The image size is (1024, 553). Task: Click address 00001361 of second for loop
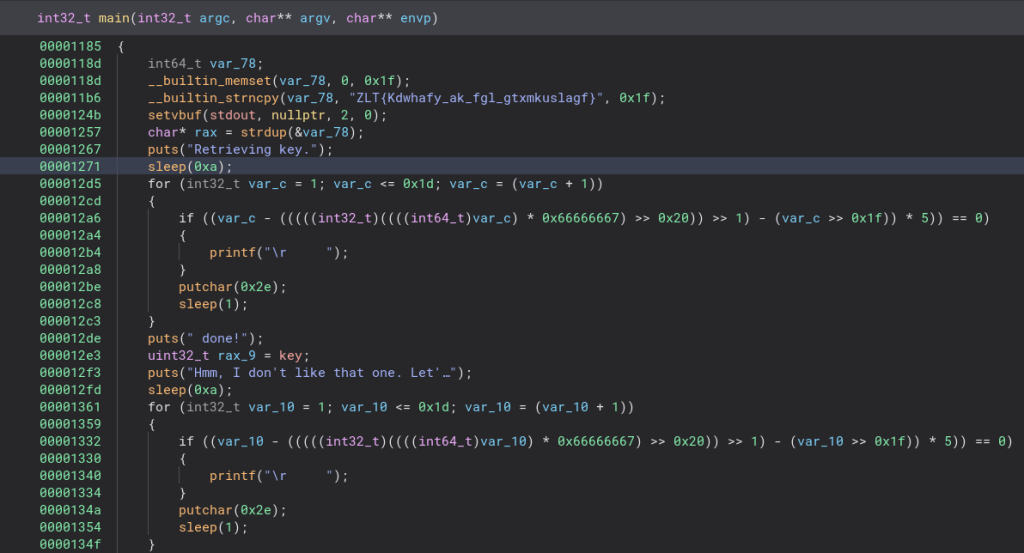(70, 407)
